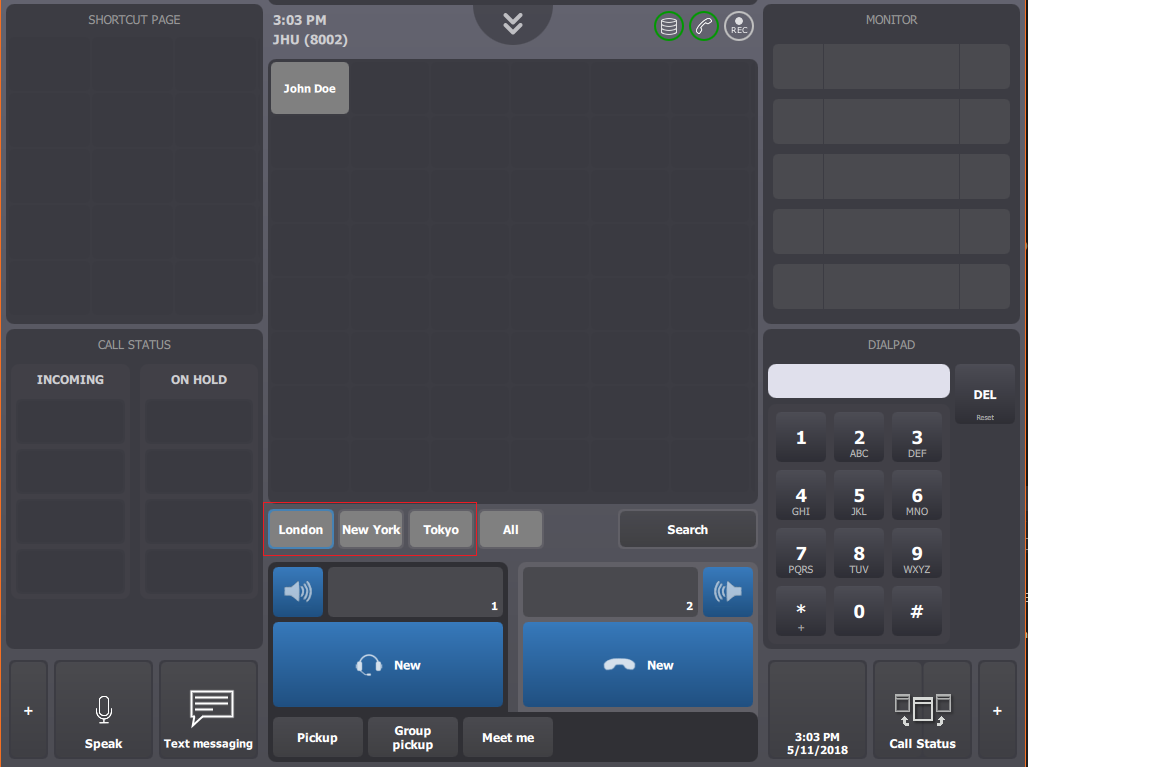Image resolution: width=1152 pixels, height=767 pixels.
Task: Dial digit 2 ABC on the dialpad
Action: (859, 437)
